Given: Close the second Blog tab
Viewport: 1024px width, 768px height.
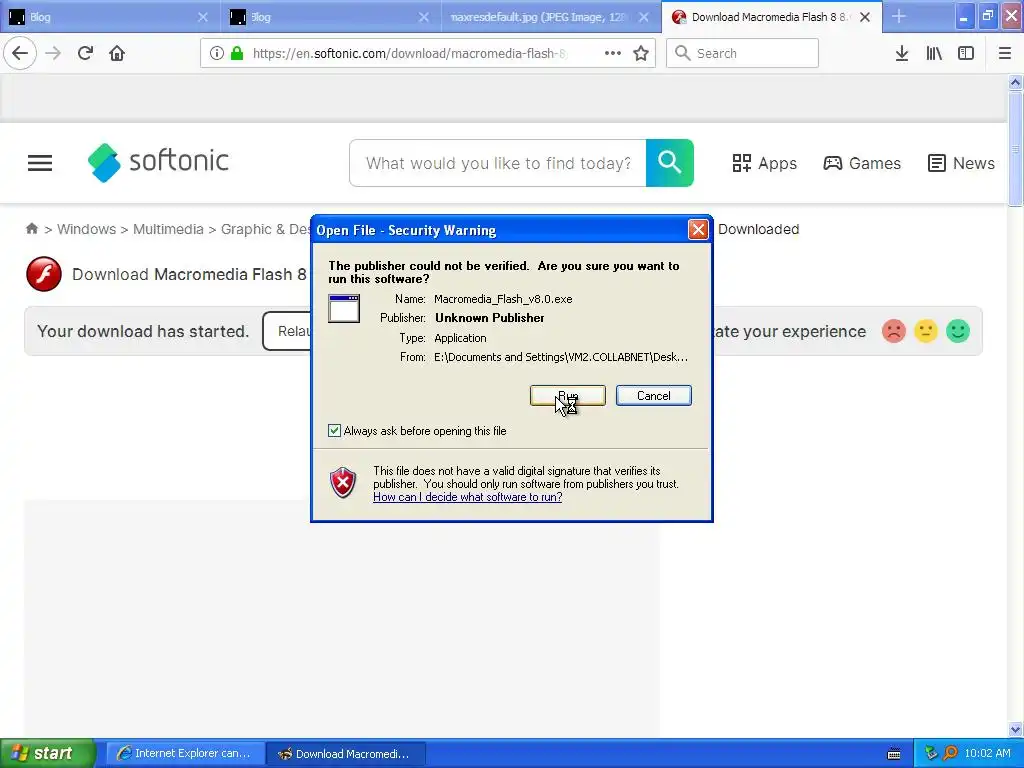Looking at the screenshot, I should coord(424,17).
